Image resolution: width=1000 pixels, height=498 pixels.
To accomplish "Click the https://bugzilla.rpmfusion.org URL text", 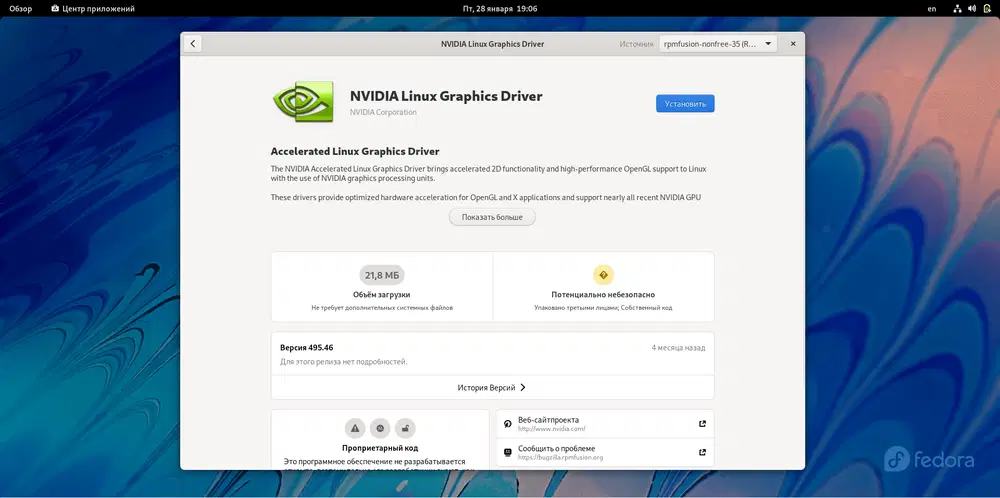I will [561, 457].
